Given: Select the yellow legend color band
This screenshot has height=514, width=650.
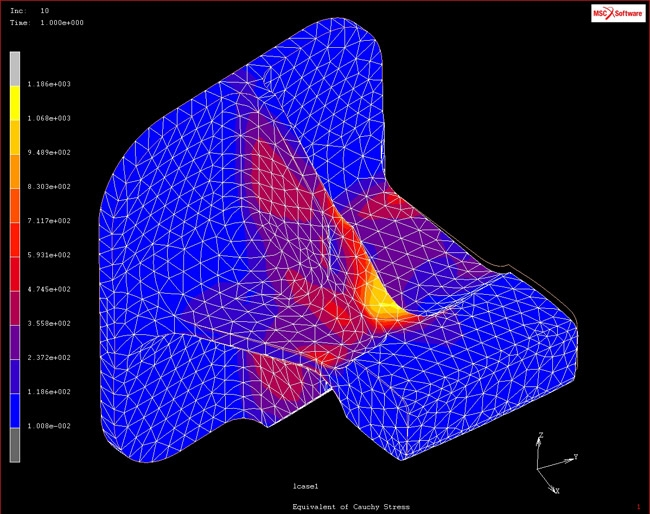Looking at the screenshot, I should [15, 103].
